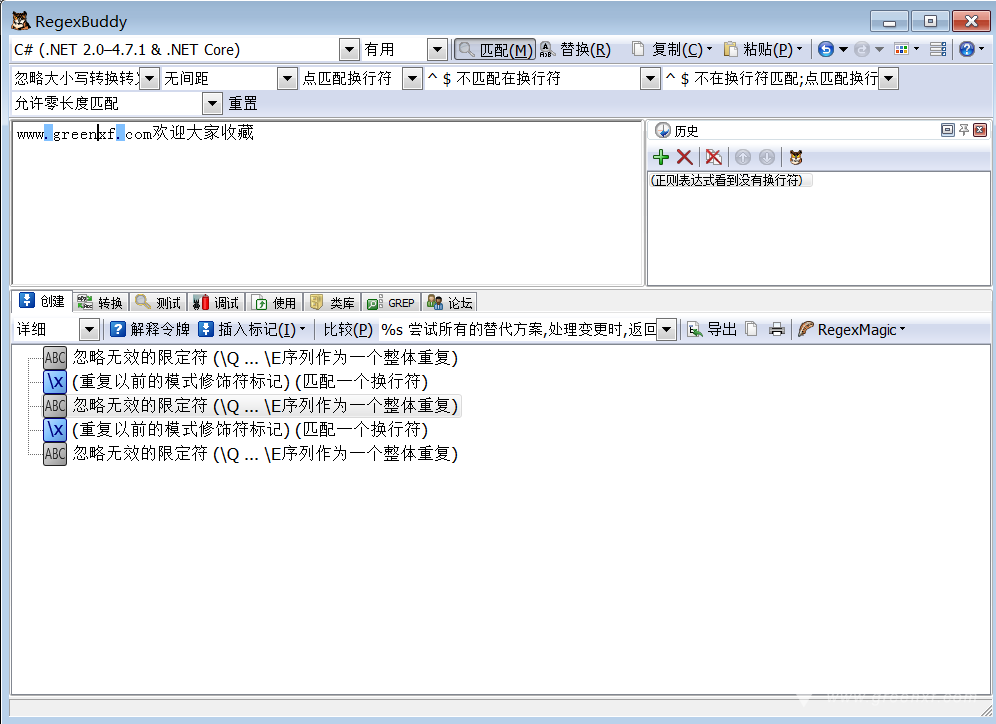Click the \x icon of the fourth tree row
Screen dimensions: 996x724
(55, 429)
